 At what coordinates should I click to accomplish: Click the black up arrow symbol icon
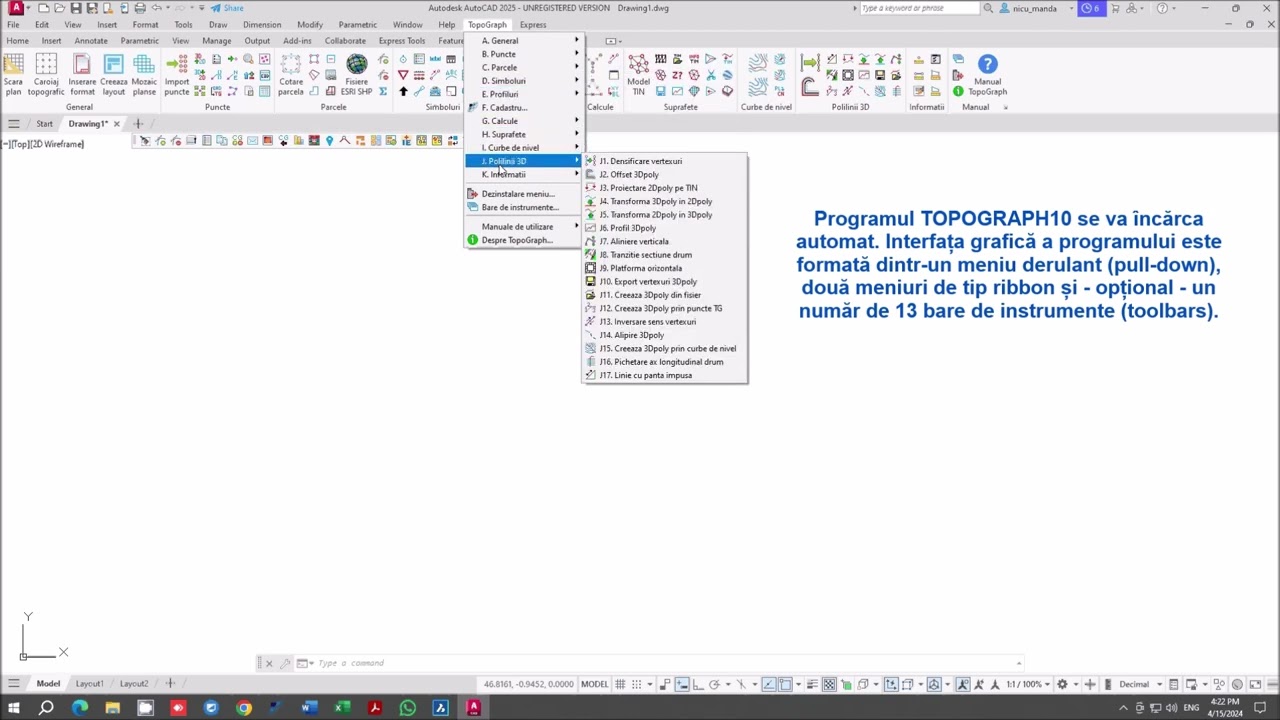point(403,91)
